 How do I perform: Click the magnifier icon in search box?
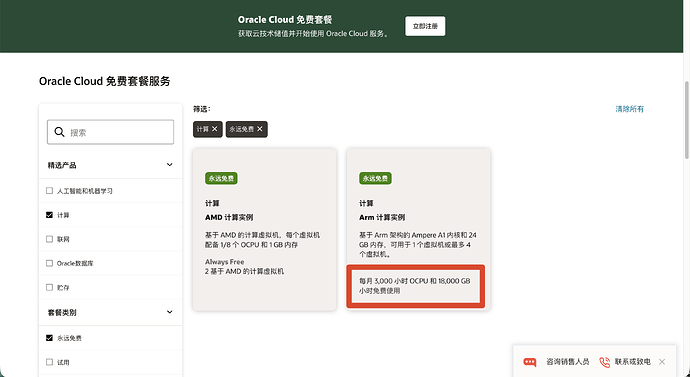click(x=59, y=132)
